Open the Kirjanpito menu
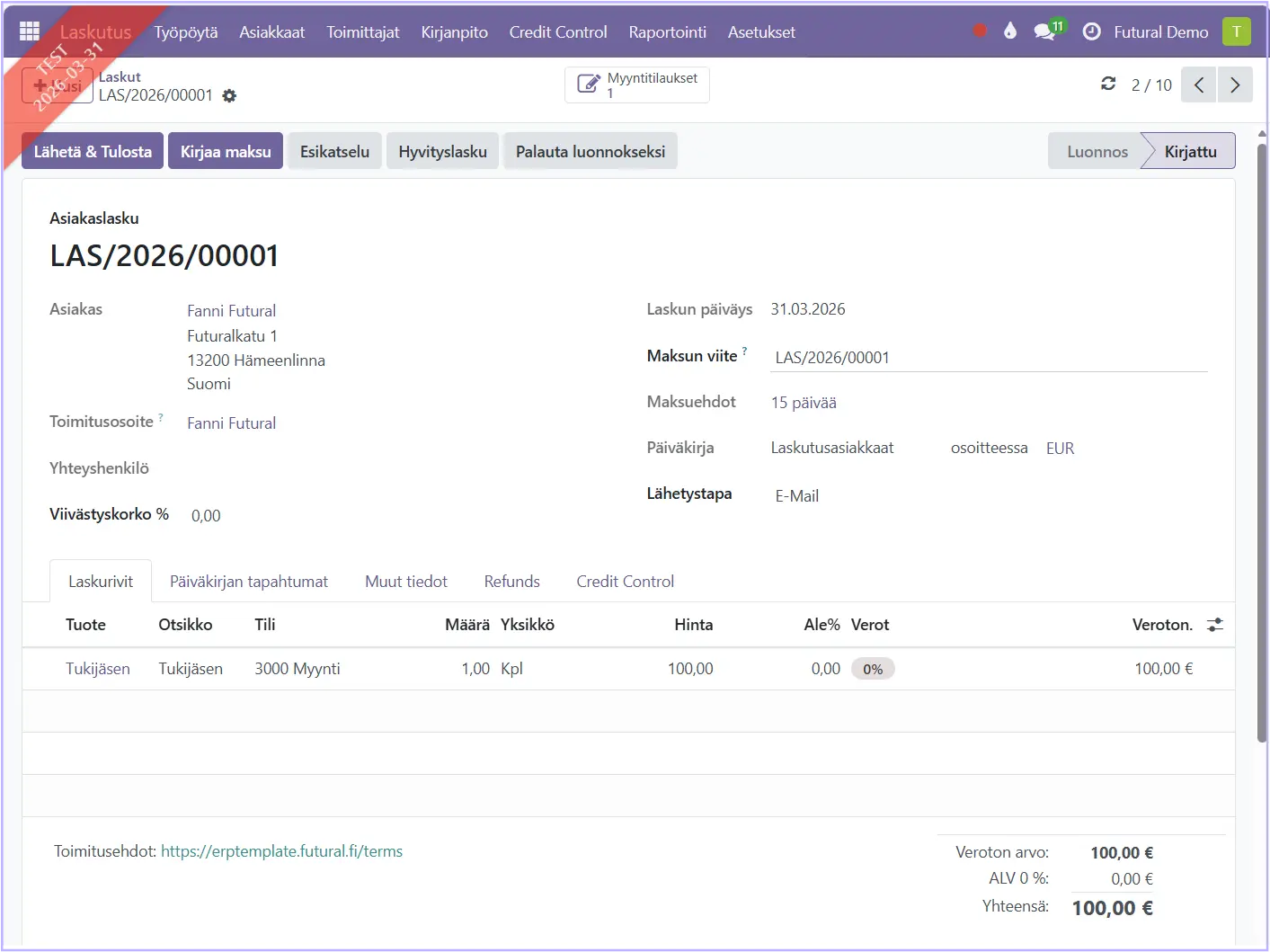The height and width of the screenshot is (952, 1270). point(454,31)
